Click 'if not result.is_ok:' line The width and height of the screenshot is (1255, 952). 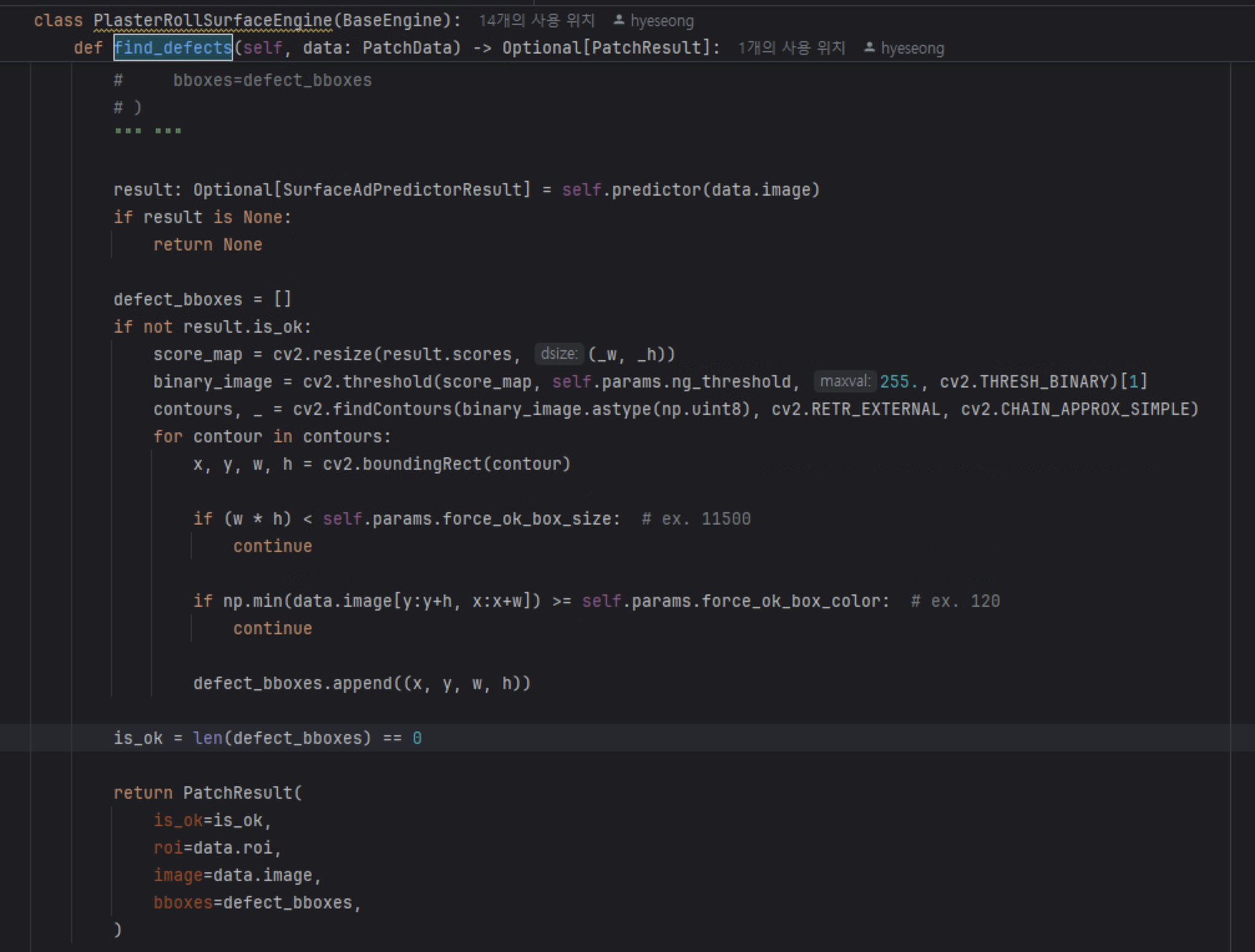(212, 327)
